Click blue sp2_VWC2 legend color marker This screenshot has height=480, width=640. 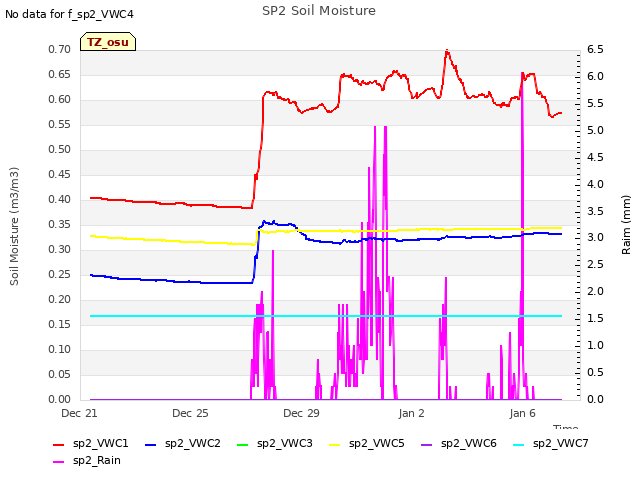point(151,444)
